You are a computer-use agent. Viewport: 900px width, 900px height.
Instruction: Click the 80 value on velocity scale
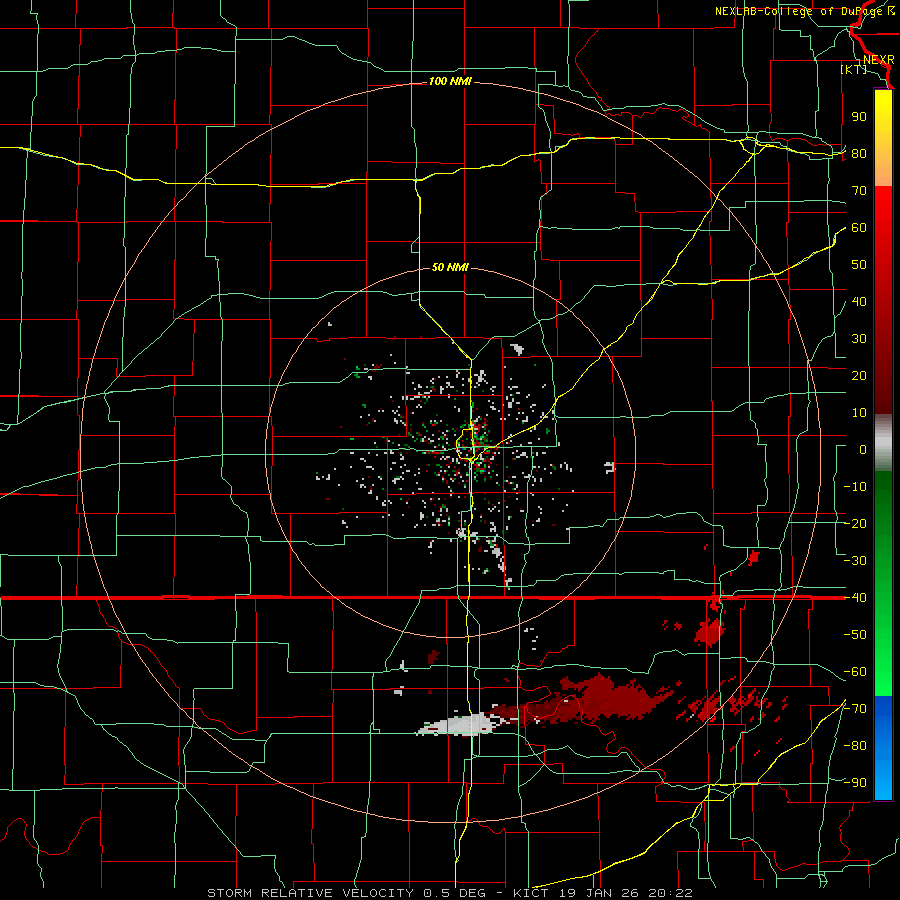pyautogui.click(x=859, y=153)
